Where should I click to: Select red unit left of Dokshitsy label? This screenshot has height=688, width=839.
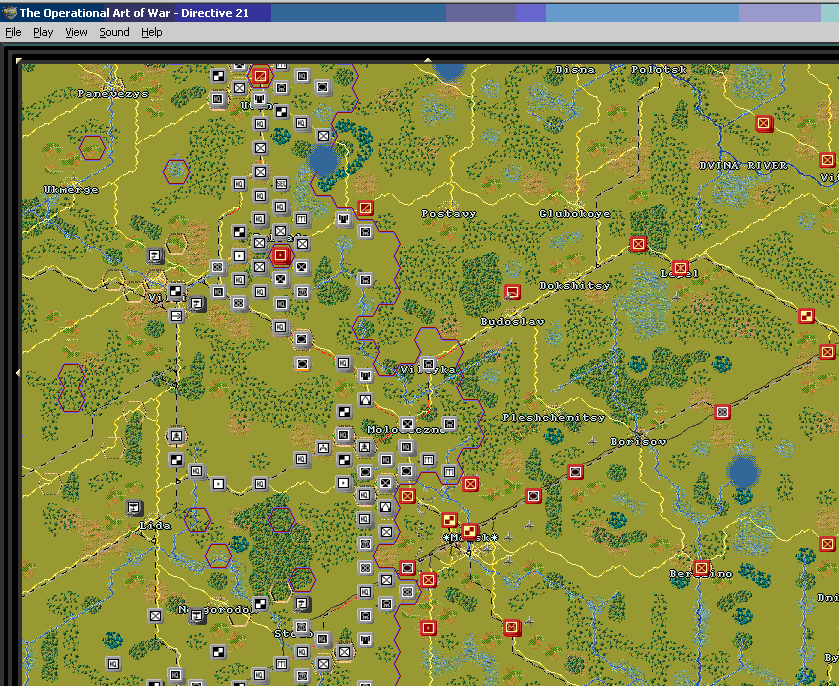[513, 292]
